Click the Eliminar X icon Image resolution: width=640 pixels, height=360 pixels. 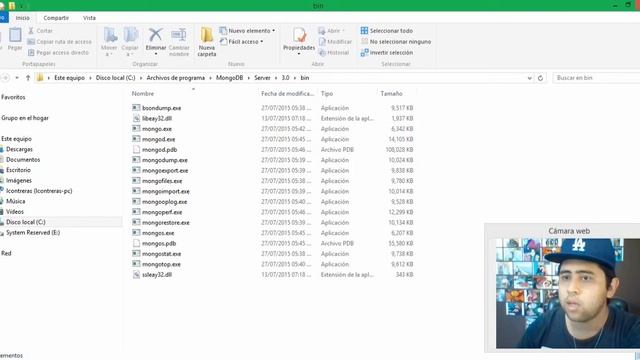click(x=156, y=35)
